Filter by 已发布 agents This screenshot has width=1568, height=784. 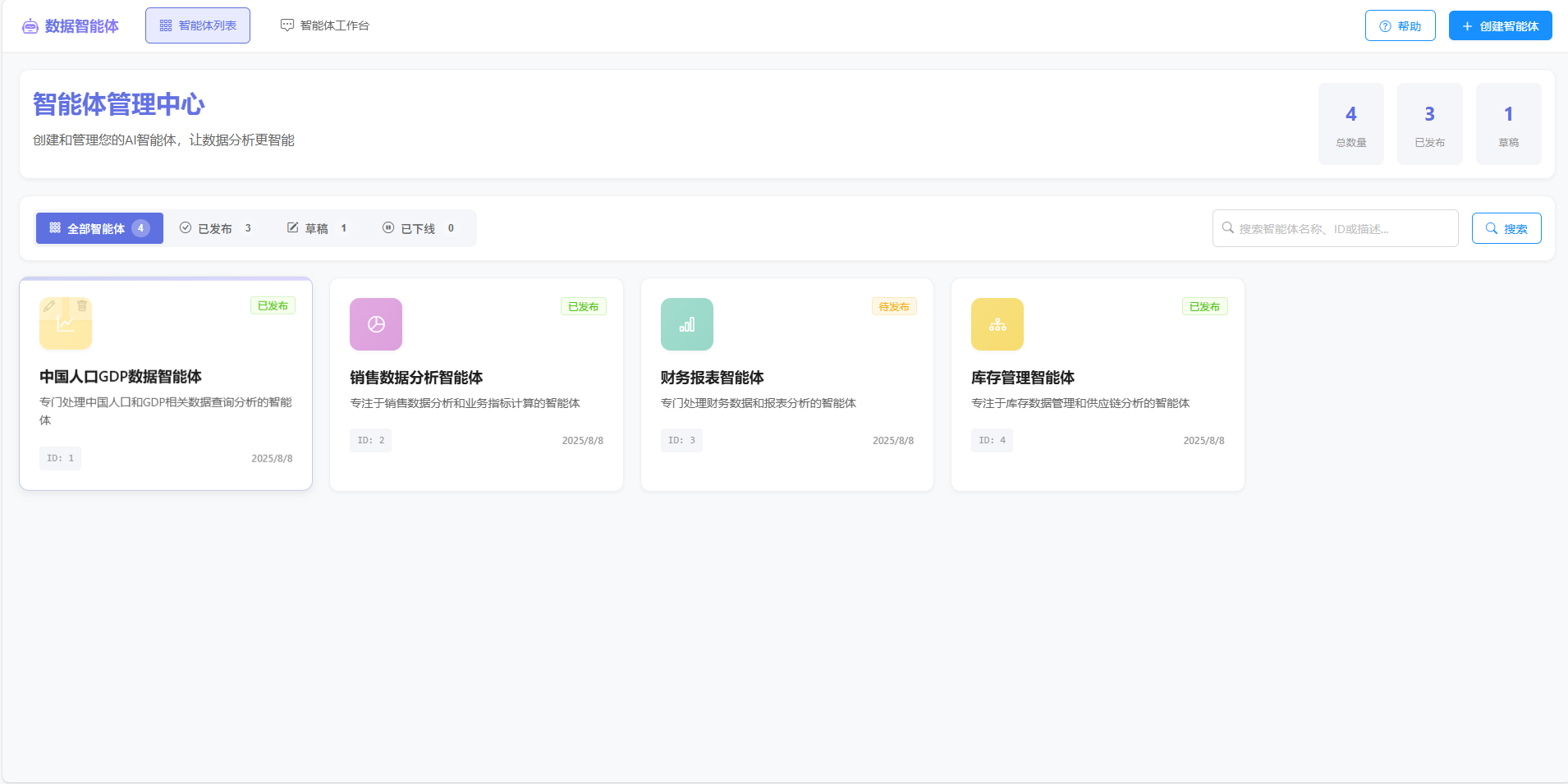click(216, 228)
